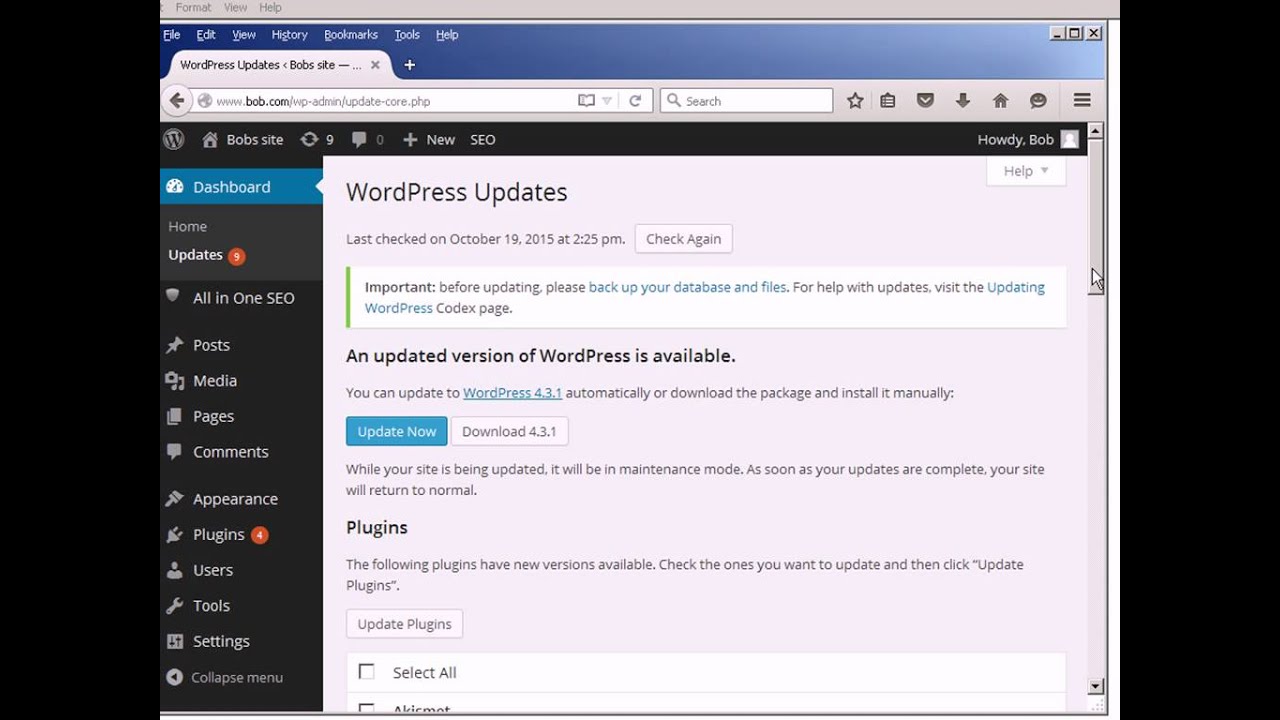Click the browser back arrow button

pos(177,100)
